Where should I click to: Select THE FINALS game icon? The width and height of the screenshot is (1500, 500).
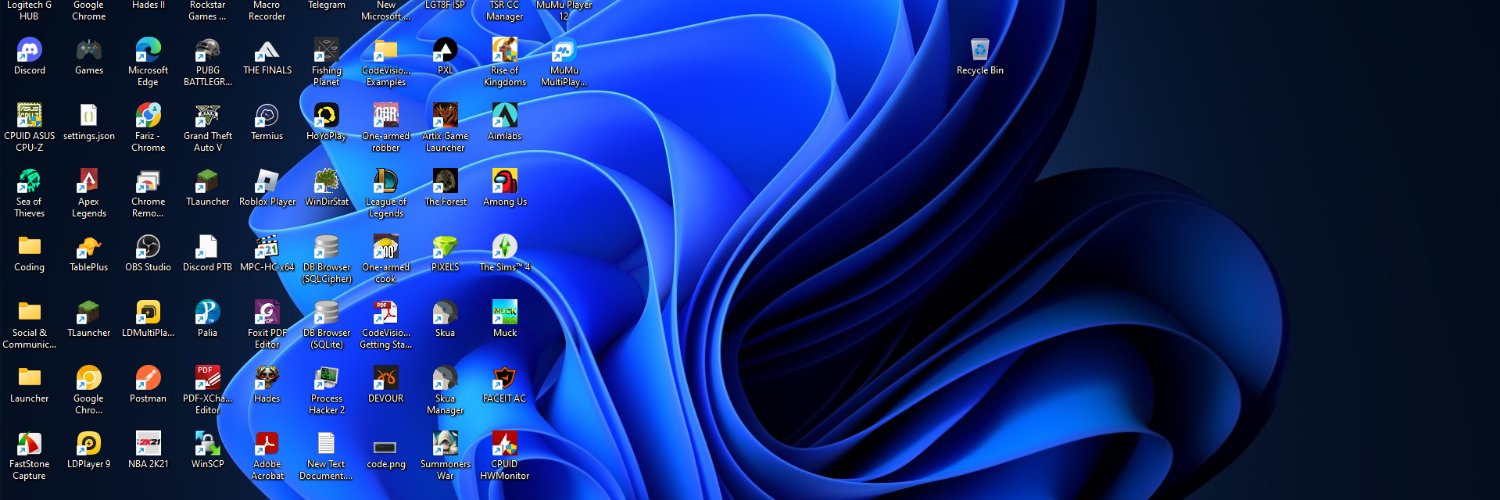click(267, 50)
